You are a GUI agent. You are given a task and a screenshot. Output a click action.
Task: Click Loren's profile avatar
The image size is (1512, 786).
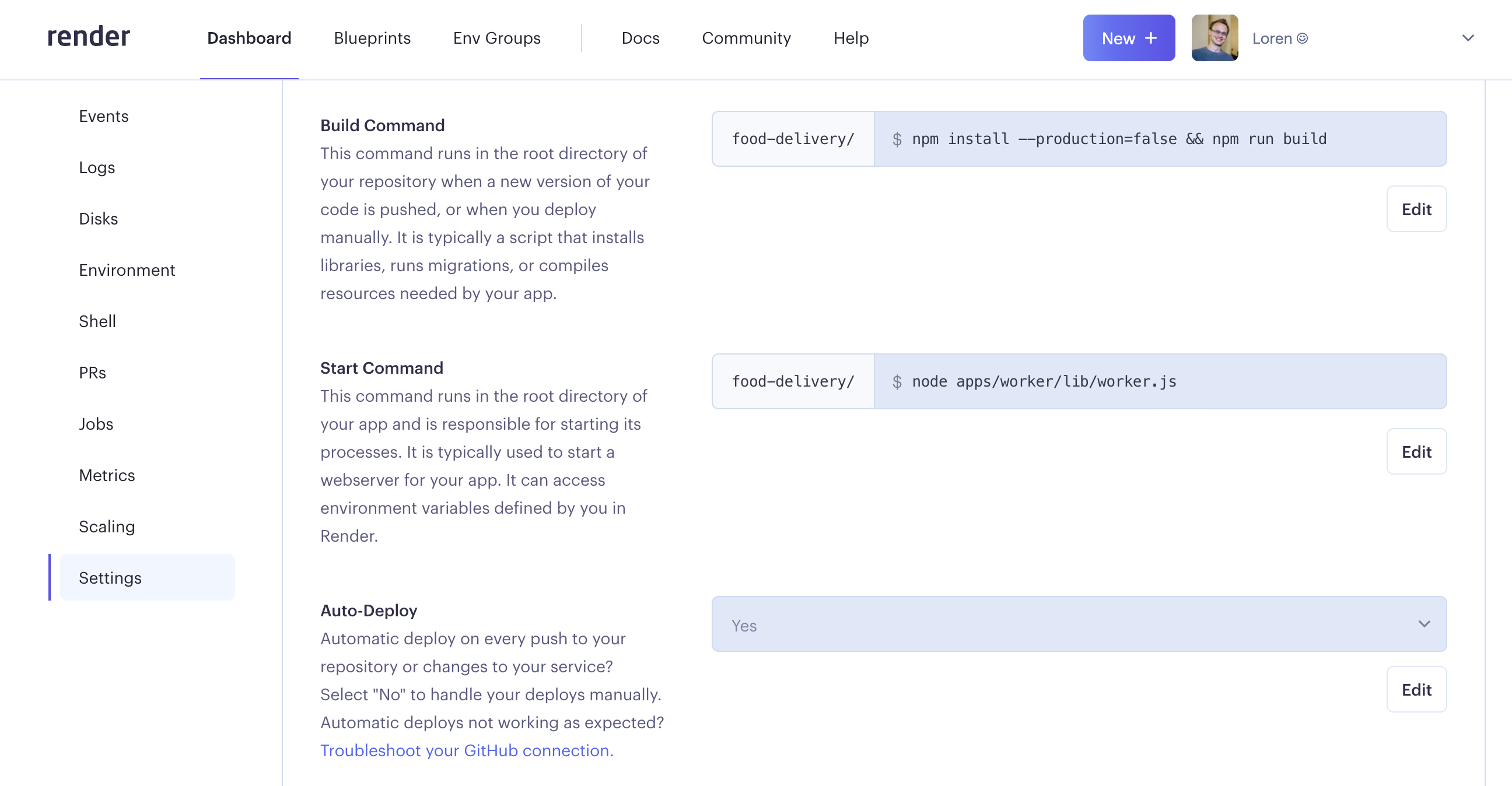tap(1214, 38)
